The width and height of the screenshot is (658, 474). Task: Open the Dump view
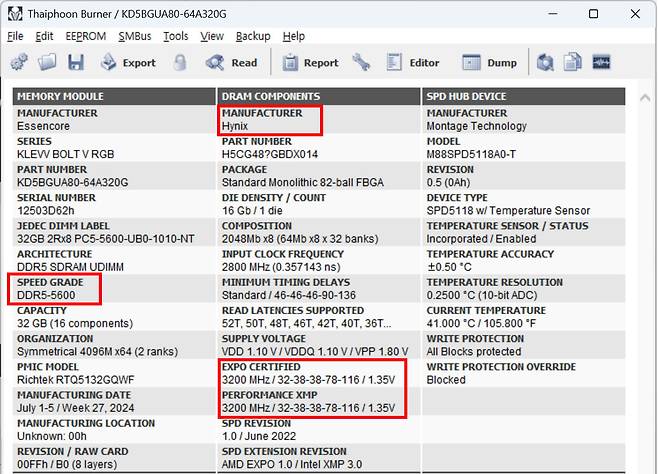coord(491,62)
